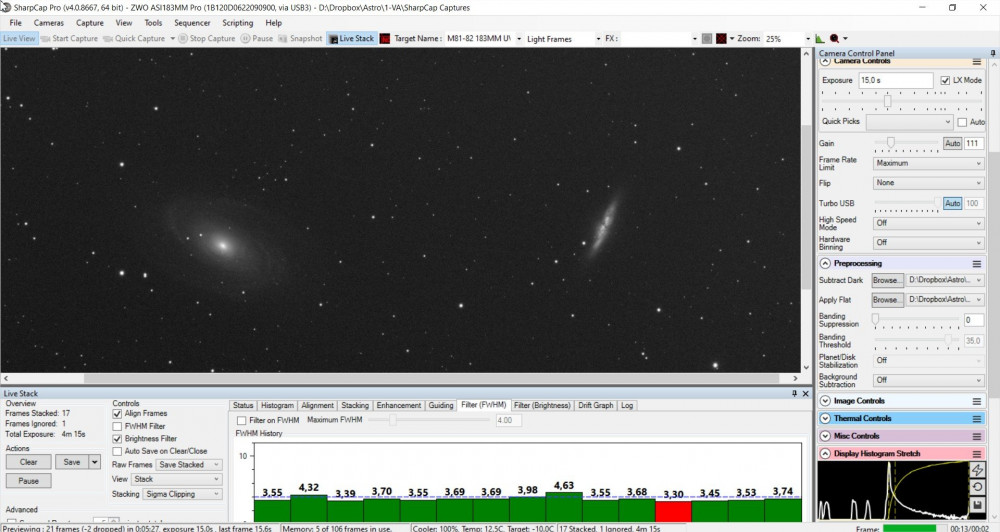Check the Filter on FWHM checkbox

[242, 420]
